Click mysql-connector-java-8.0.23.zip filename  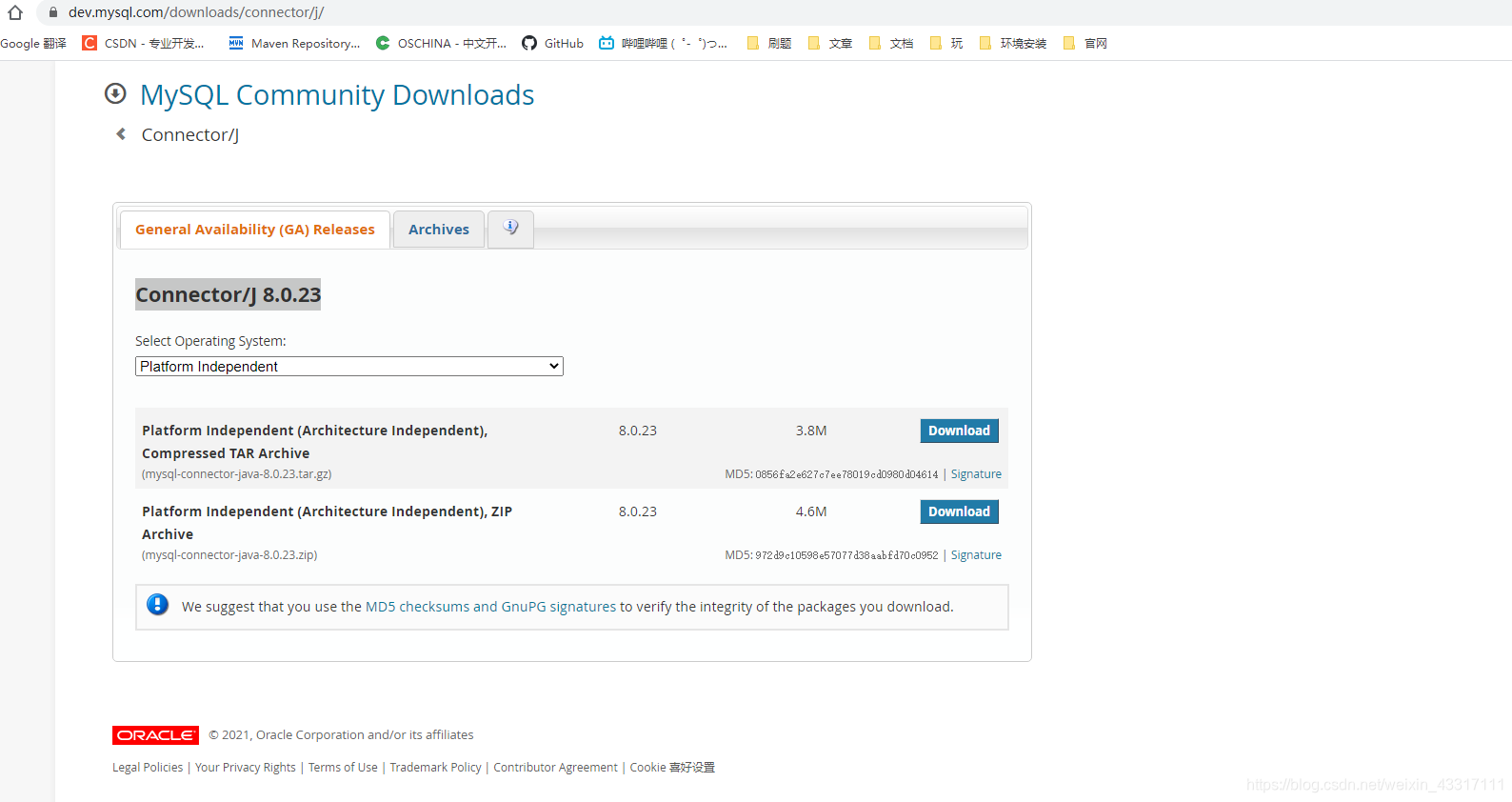click(229, 555)
